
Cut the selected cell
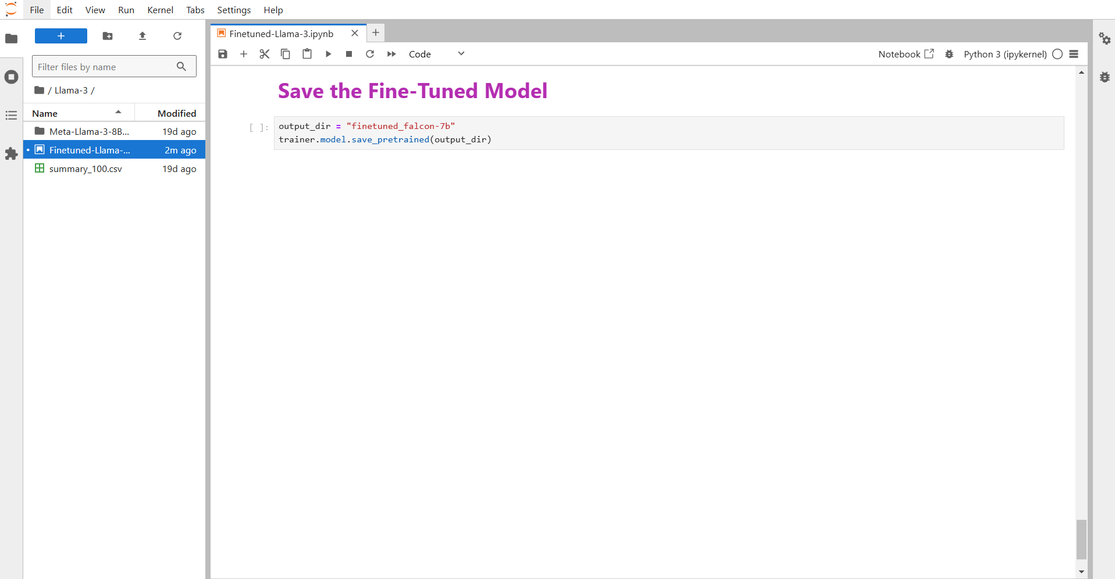pyautogui.click(x=265, y=54)
